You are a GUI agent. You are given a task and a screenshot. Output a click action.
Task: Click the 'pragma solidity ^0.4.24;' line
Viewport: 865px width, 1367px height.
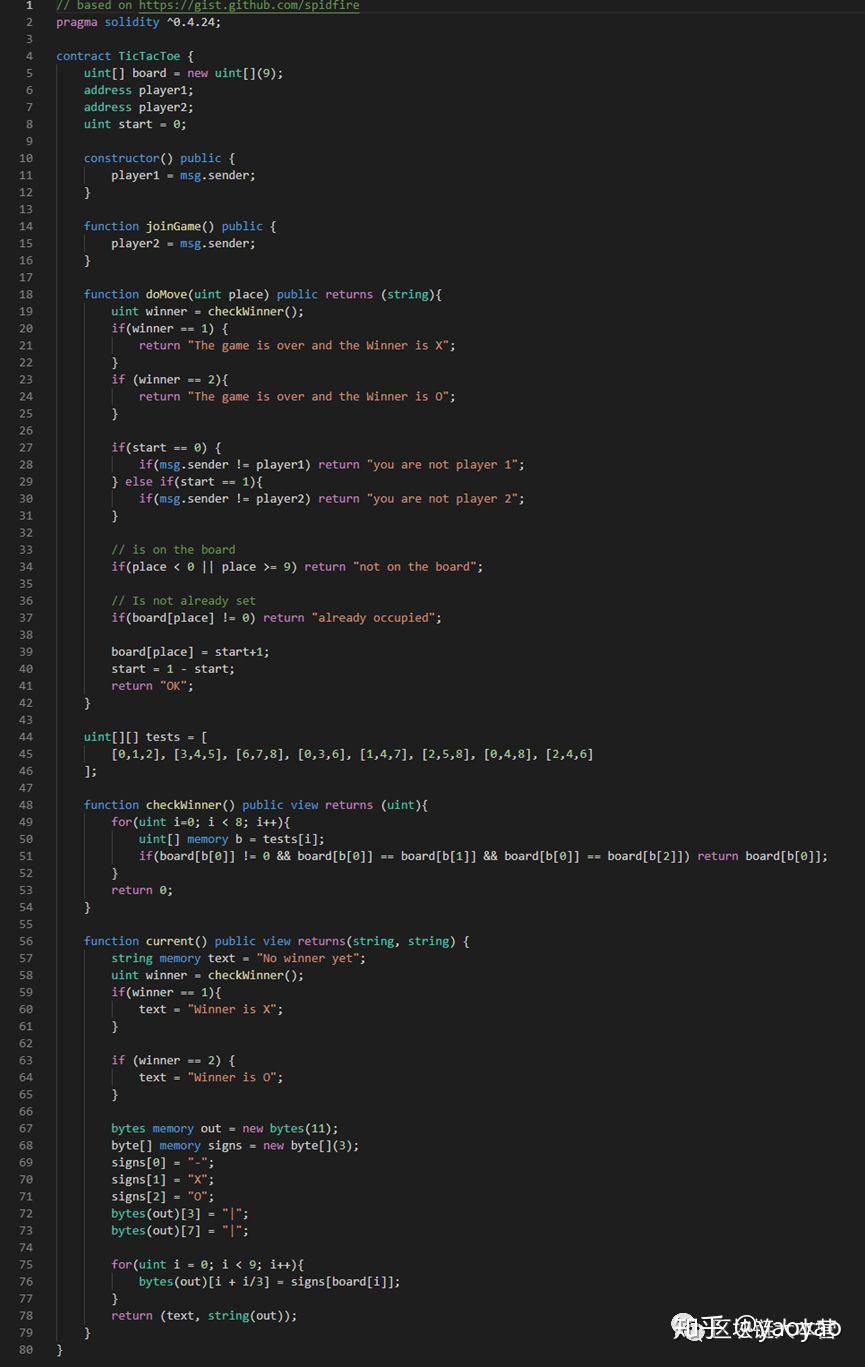click(x=138, y=22)
